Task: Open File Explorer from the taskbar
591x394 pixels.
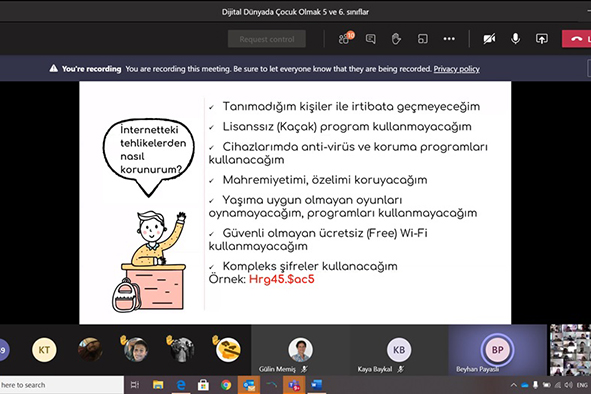Action: 158,385
